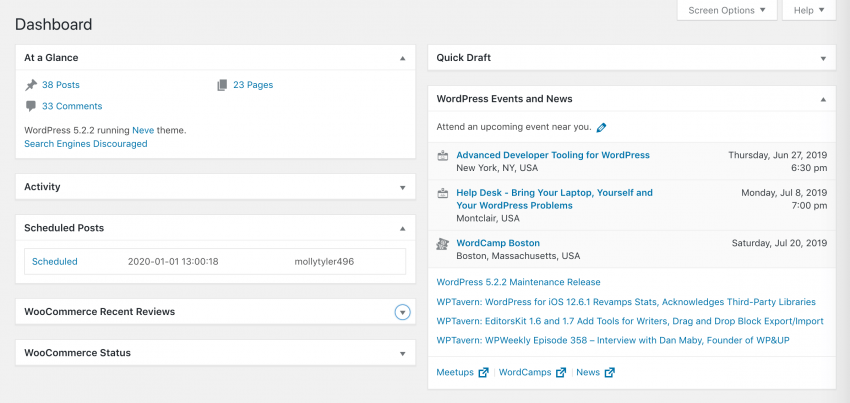This screenshot has width=850, height=403.
Task: Open the Screen Options dropdown tab
Action: tap(727, 10)
